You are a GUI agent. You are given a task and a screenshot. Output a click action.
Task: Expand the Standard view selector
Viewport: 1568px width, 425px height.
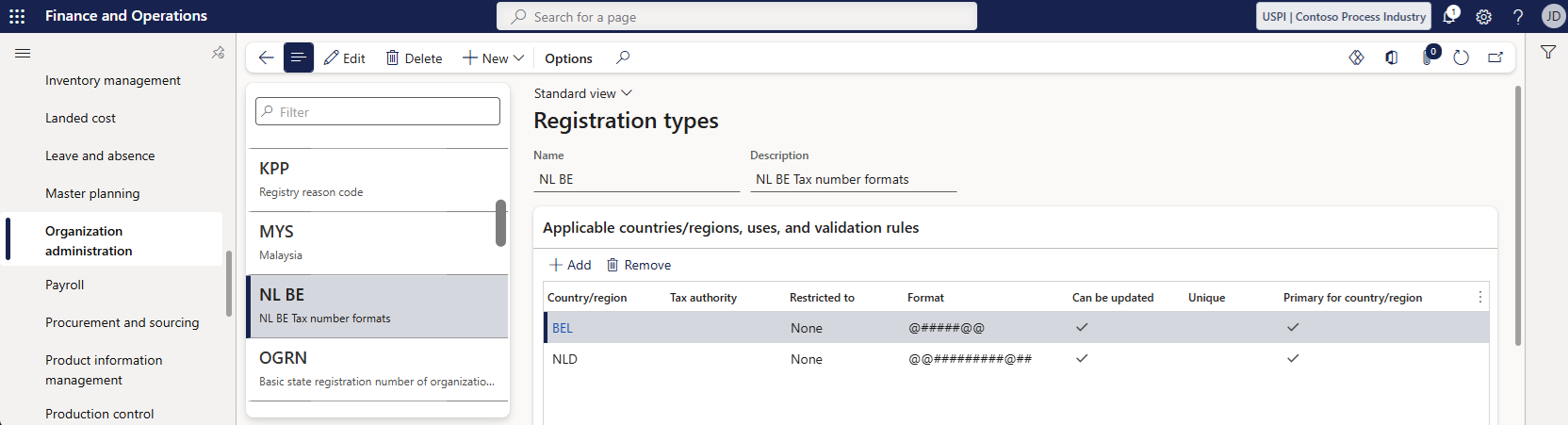click(582, 93)
